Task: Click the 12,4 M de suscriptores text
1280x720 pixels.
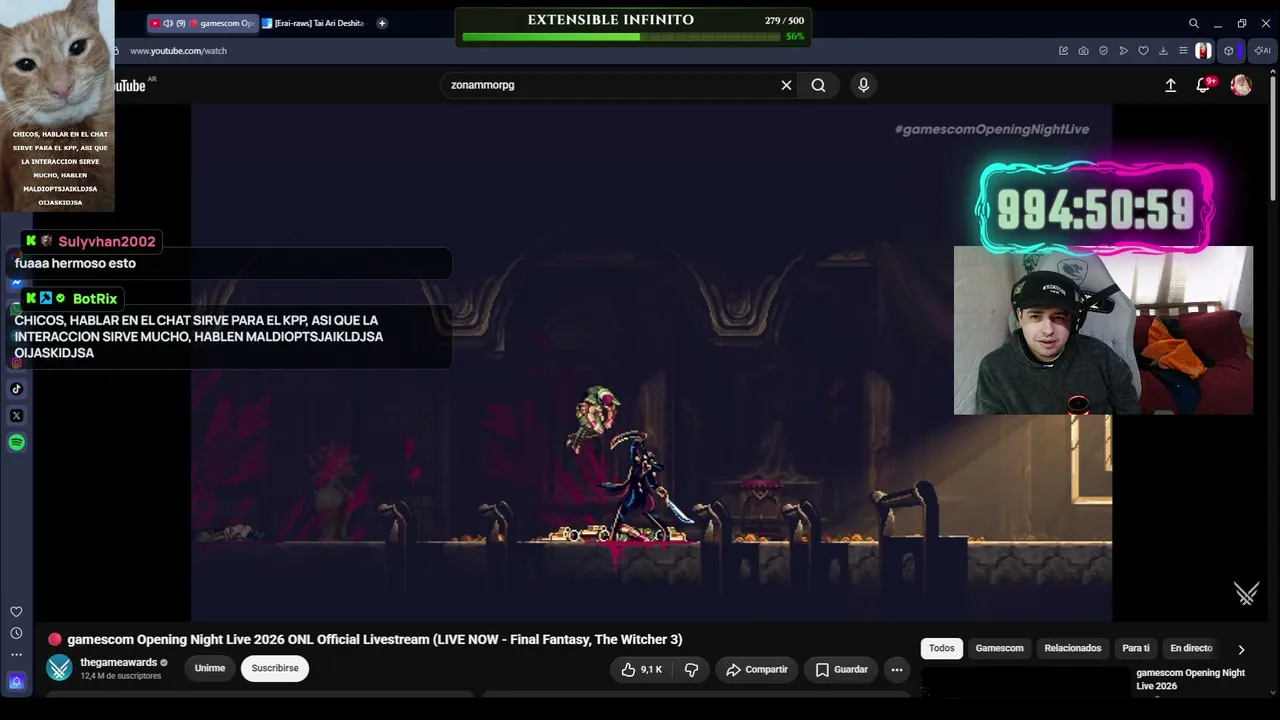Action: coord(120,677)
